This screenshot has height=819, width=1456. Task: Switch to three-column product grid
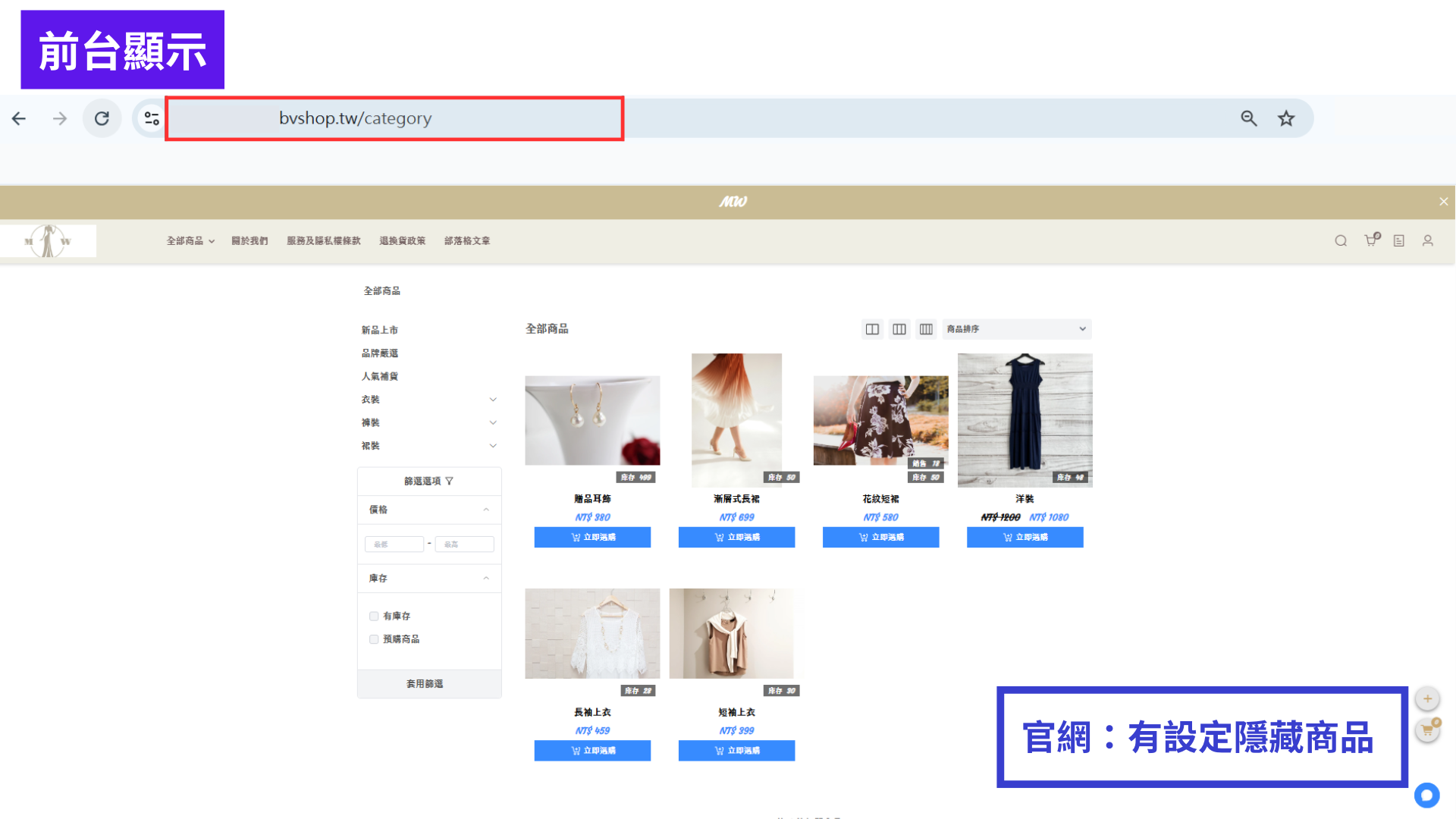click(899, 329)
